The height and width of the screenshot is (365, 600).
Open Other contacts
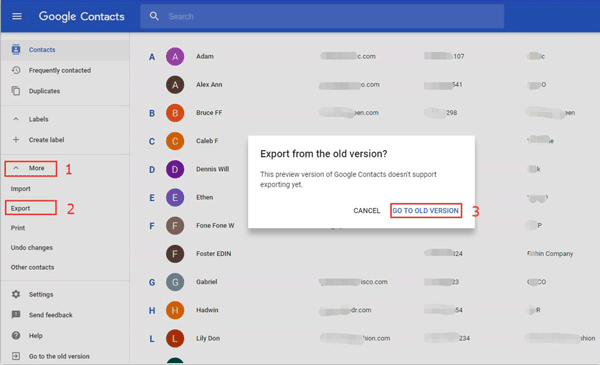coord(33,267)
